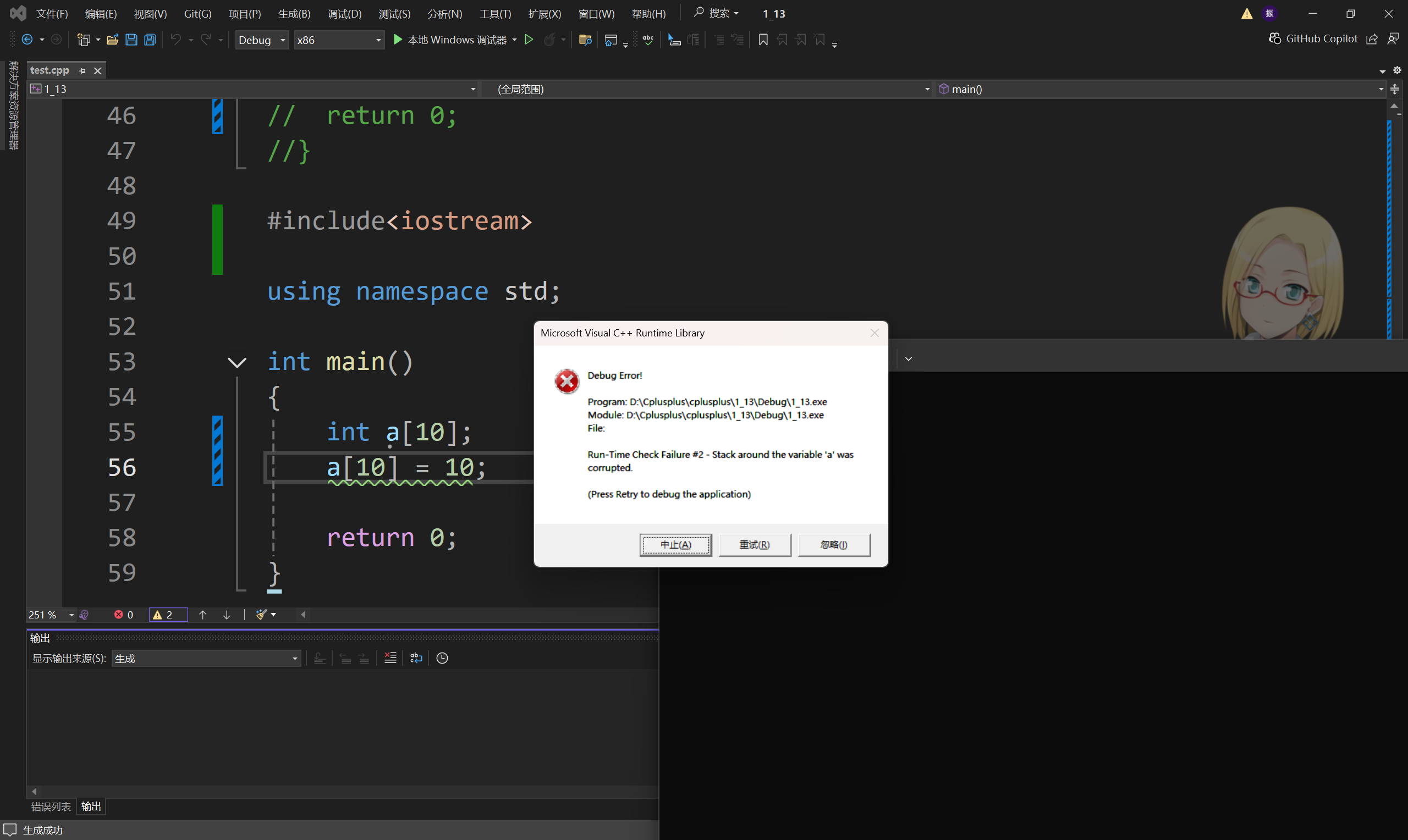Clear all output in the Output panel
Screen dimensions: 1408x840
point(390,657)
